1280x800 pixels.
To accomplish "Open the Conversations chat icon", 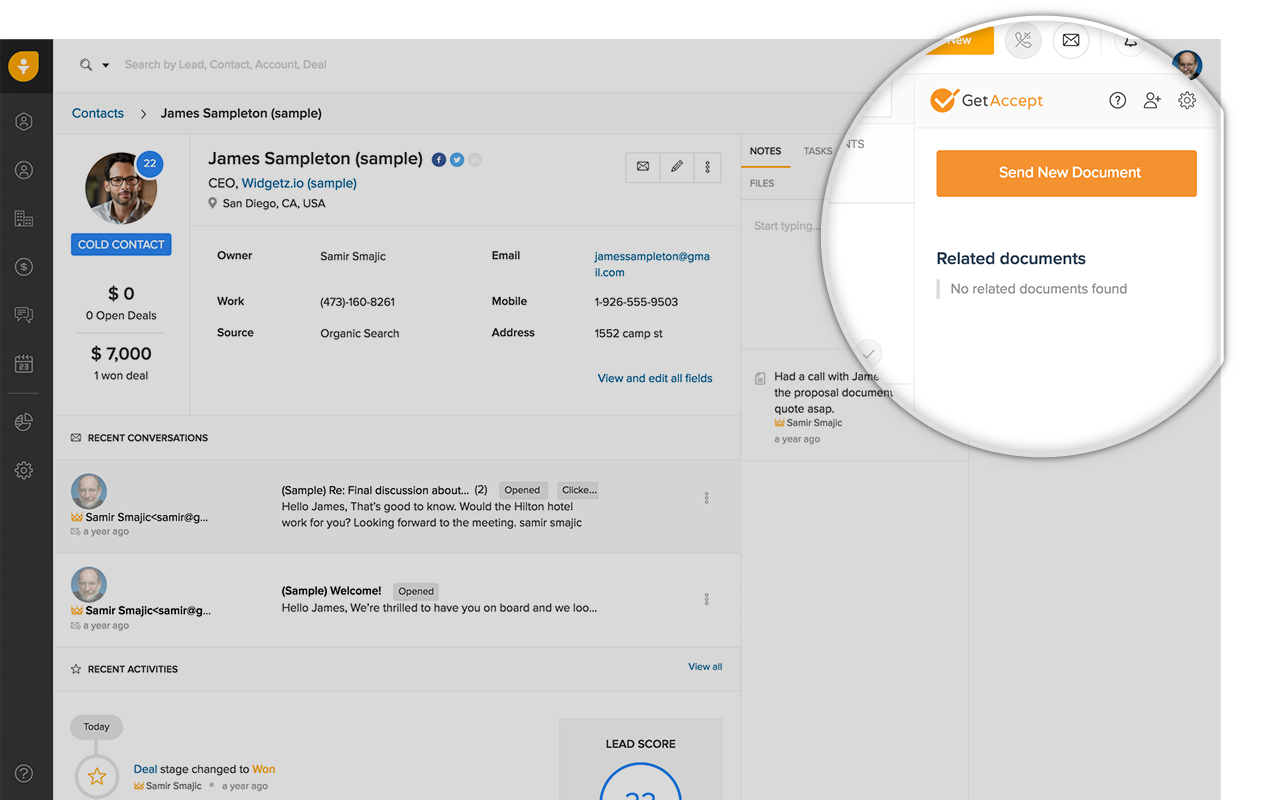I will [x=24, y=315].
